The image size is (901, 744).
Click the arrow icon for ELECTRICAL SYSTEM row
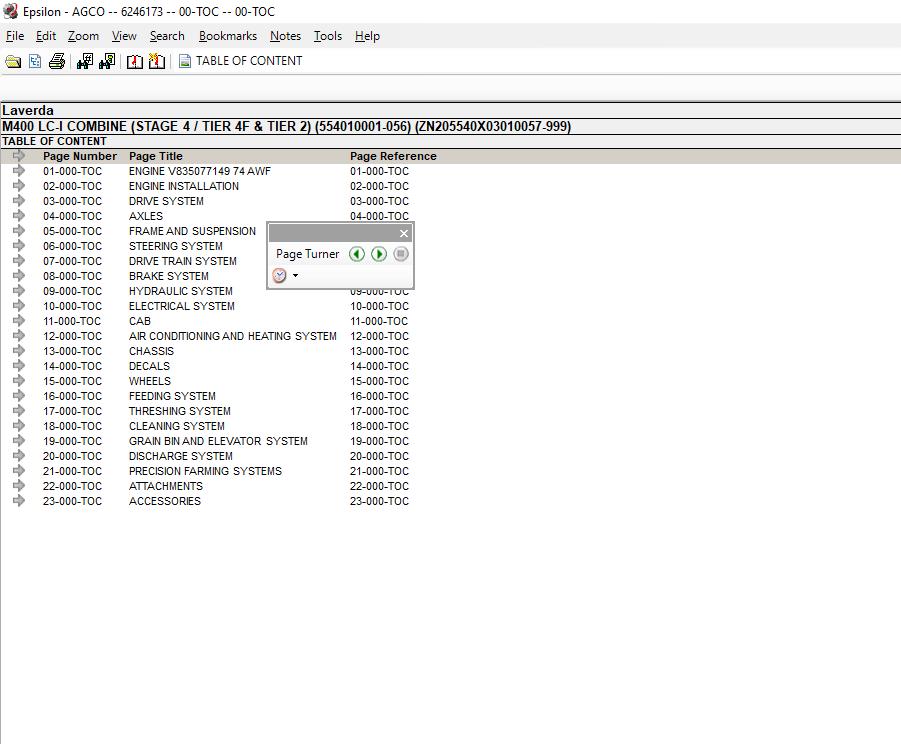(18, 306)
